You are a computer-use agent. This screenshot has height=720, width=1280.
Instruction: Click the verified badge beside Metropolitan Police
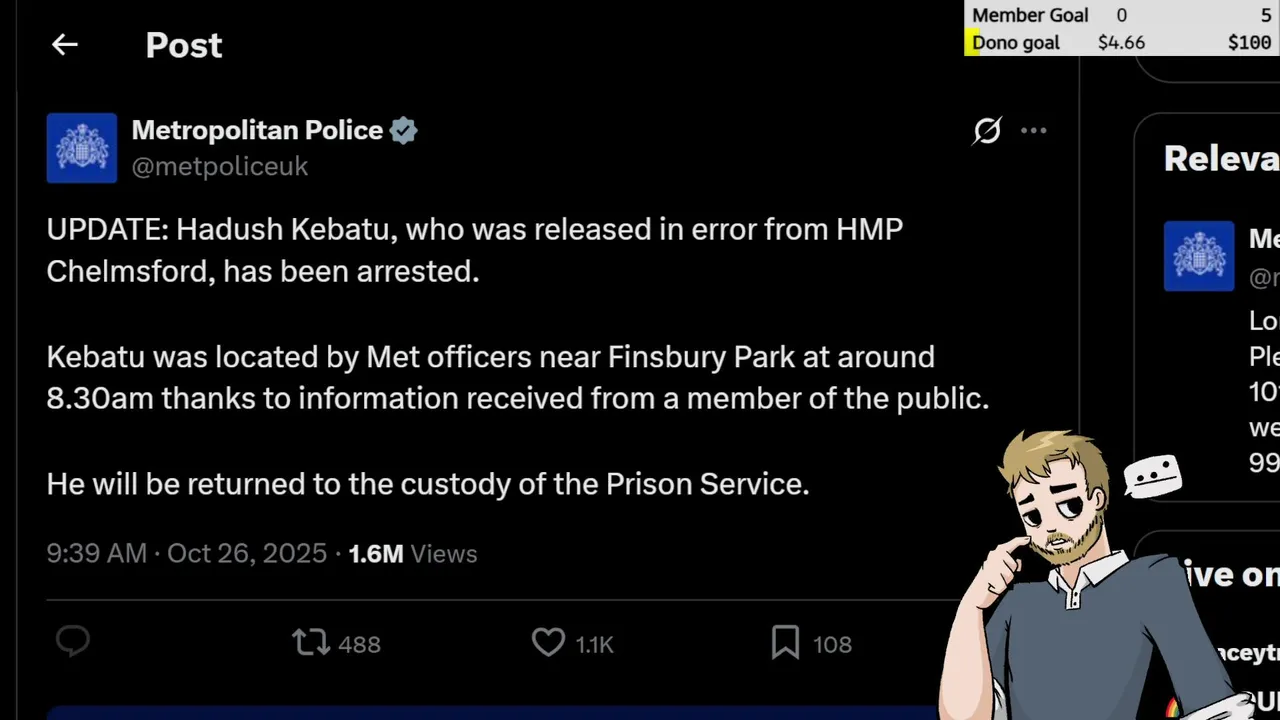[403, 131]
